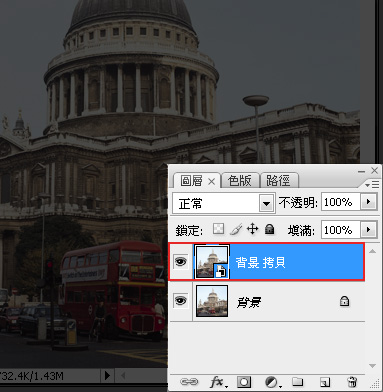Click the link layers icon
This screenshot has height=392, width=383.
point(189,382)
